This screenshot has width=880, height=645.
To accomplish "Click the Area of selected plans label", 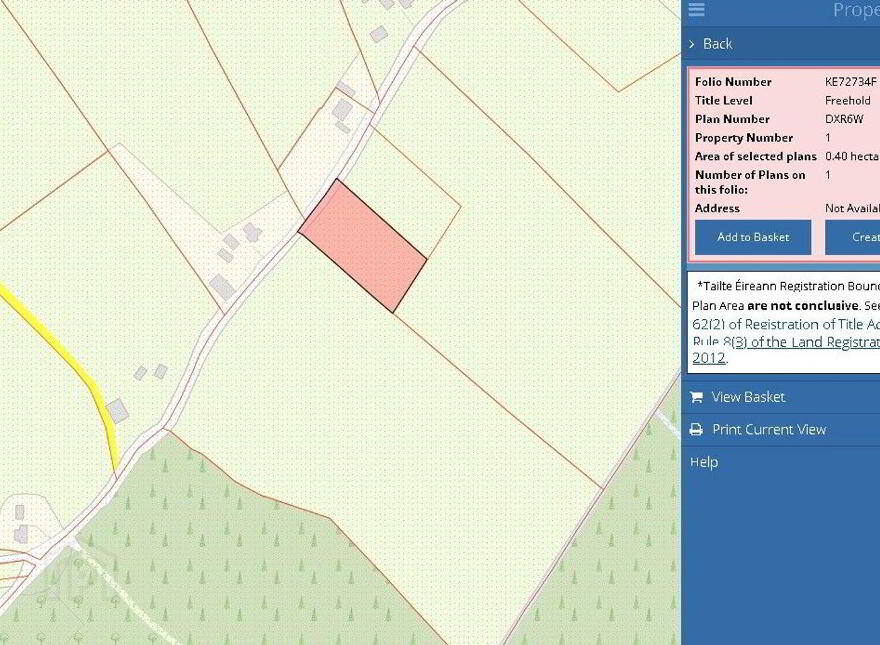I will (x=755, y=156).
